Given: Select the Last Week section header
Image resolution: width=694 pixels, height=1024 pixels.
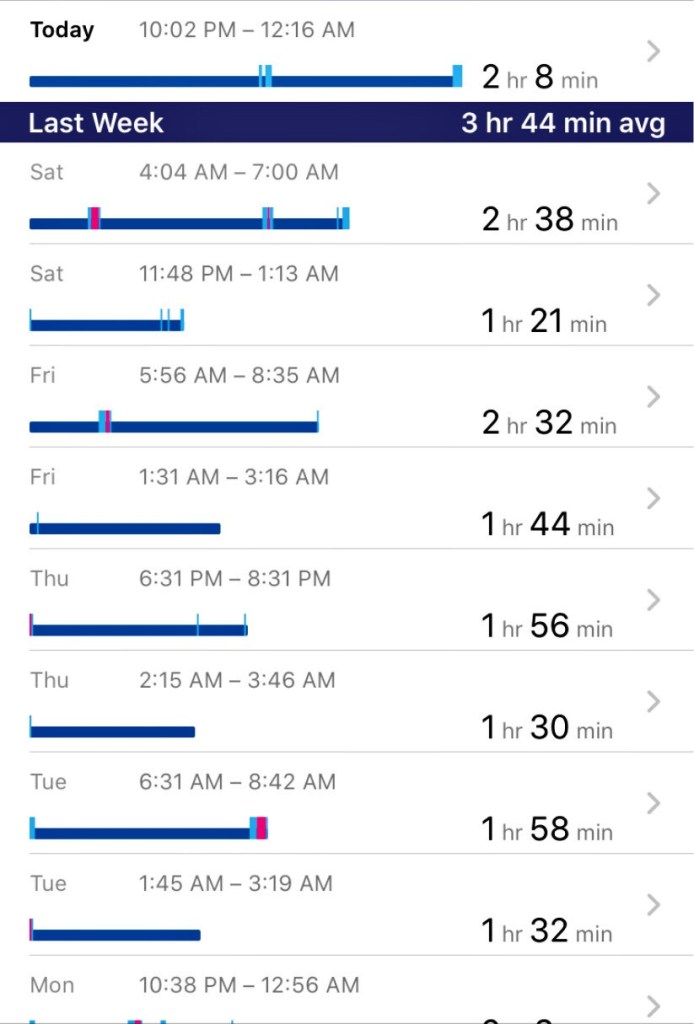Looking at the screenshot, I should click(96, 123).
